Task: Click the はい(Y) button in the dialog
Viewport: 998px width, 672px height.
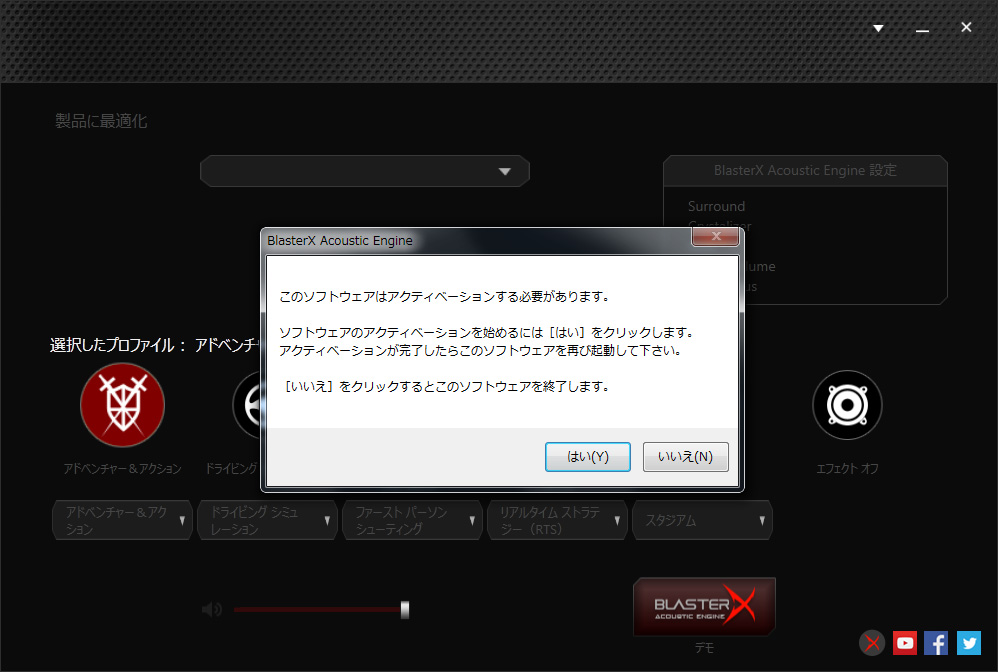Action: click(x=587, y=457)
